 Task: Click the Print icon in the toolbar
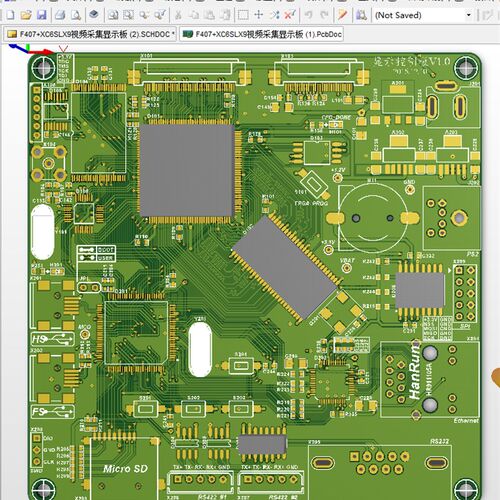pyautogui.click(x=60, y=15)
